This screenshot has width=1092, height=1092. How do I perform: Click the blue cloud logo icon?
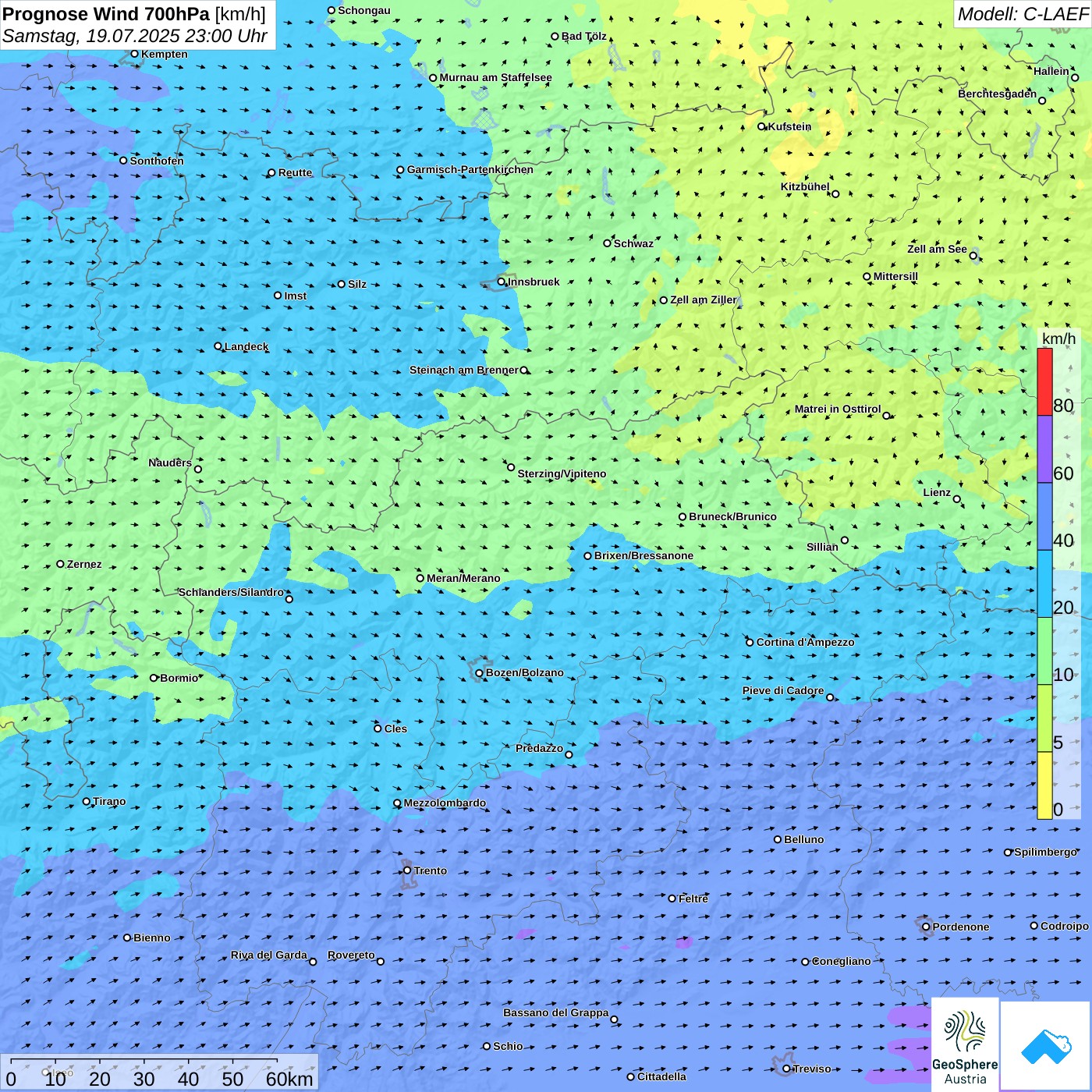click(x=1045, y=1047)
